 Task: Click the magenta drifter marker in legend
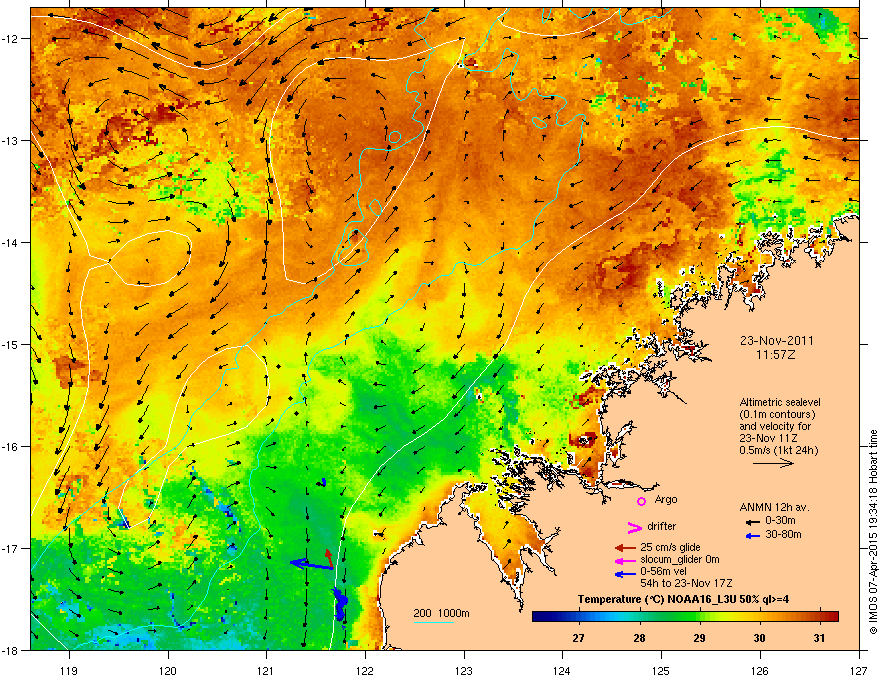tap(635, 527)
